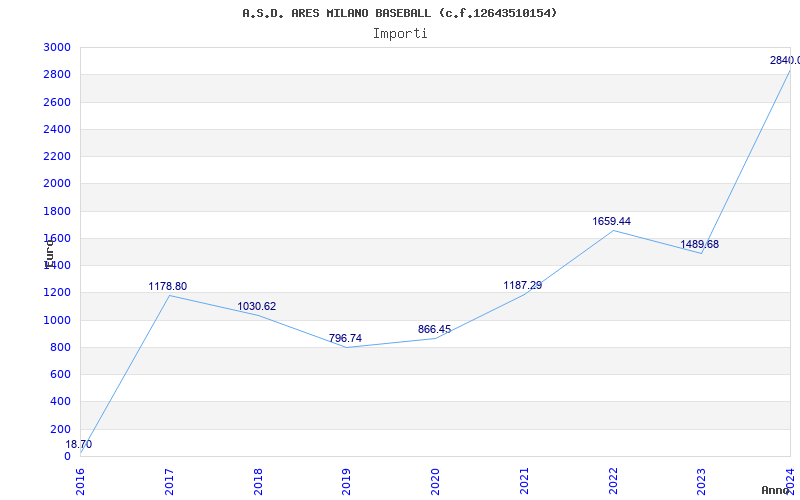Click the 2022 x-axis year label
The width and height of the screenshot is (800, 500).
[x=613, y=481]
